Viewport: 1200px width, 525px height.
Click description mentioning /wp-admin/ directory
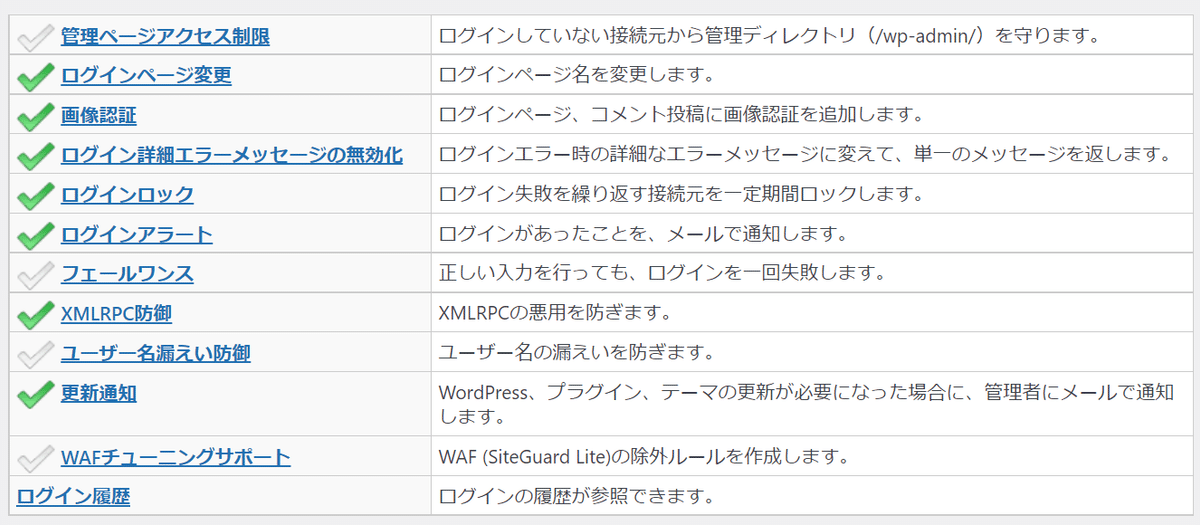[770, 36]
